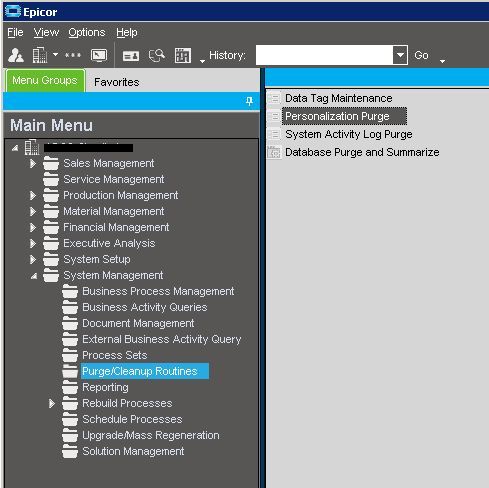The height and width of the screenshot is (488, 489).
Task: Click the Material Management folder icon
Action: click(x=51, y=211)
